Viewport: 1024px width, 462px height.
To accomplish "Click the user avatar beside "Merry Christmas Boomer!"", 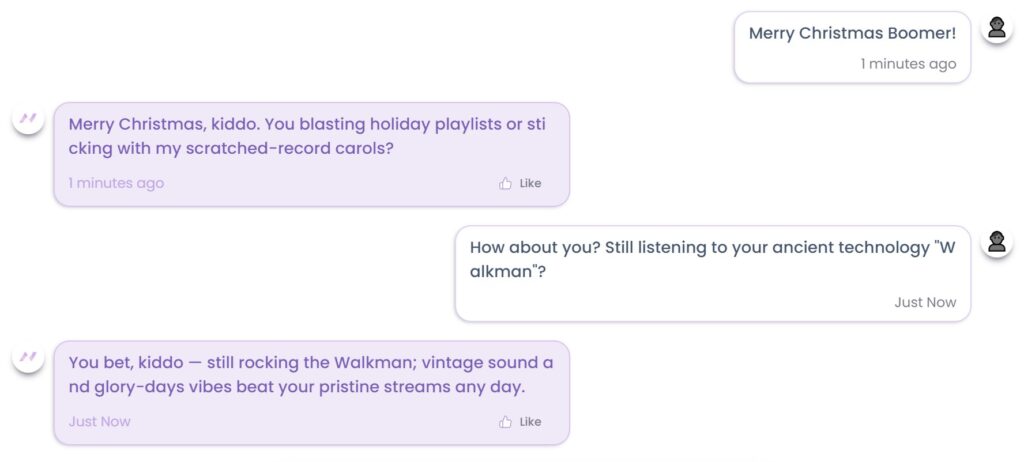I will pos(996,28).
